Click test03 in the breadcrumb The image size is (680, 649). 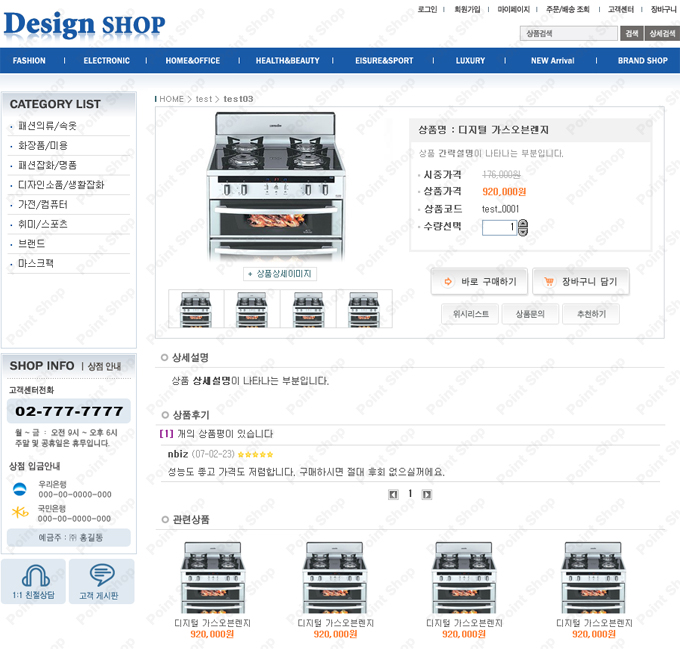[x=238, y=99]
